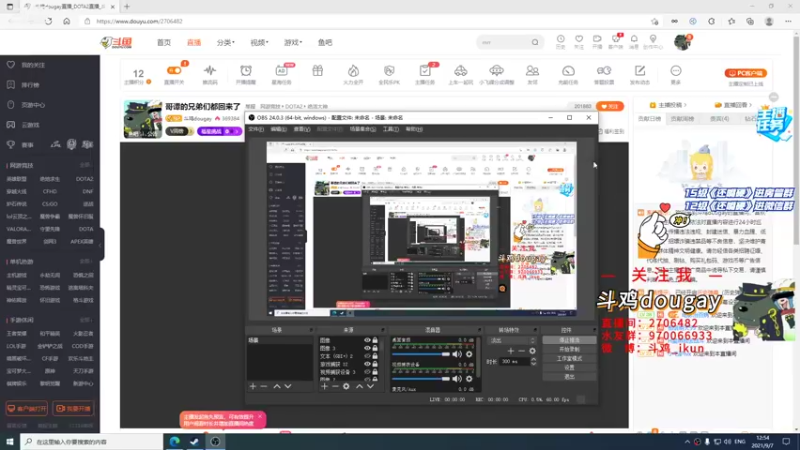The image size is (800, 450).
Task: Open Windows Start menu
Action: [x=10, y=441]
